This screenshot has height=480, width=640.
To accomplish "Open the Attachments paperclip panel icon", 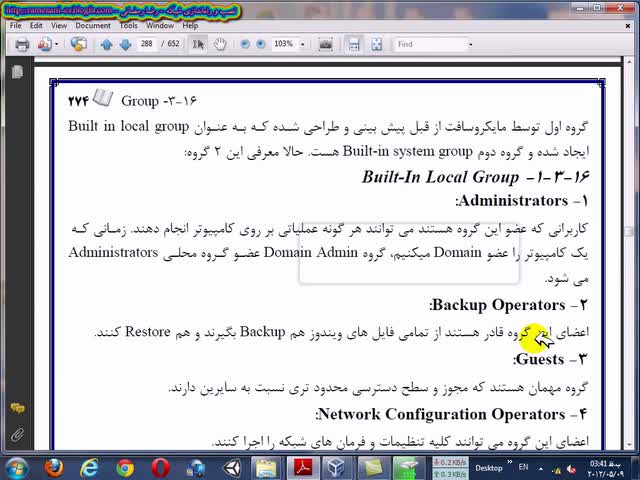I will 17,435.
